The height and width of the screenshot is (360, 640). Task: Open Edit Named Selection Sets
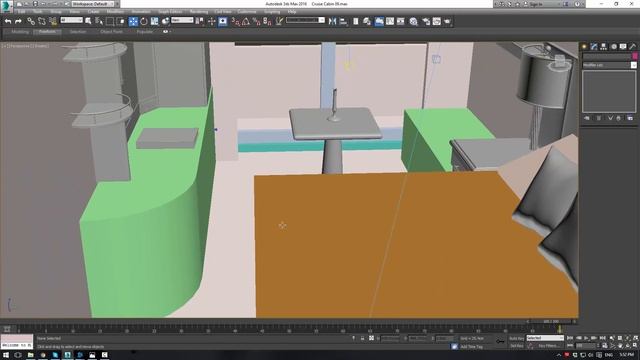[279, 21]
